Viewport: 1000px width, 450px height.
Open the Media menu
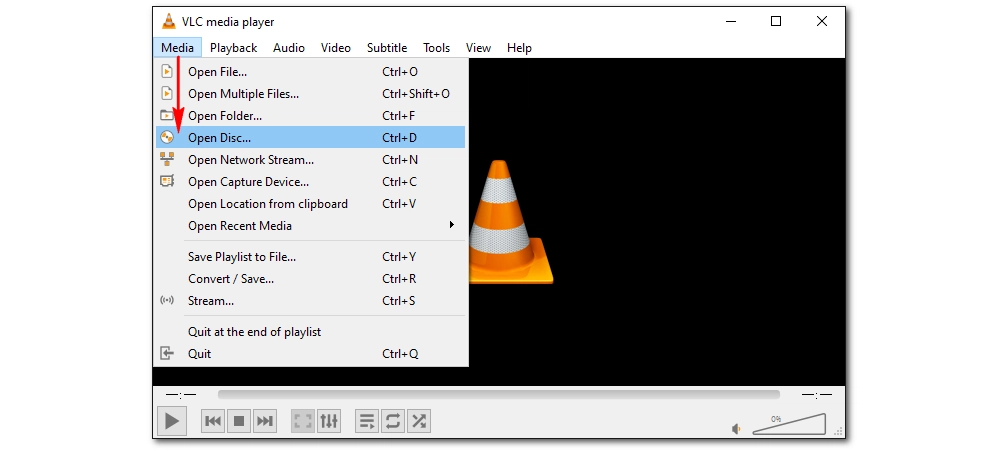[177, 48]
